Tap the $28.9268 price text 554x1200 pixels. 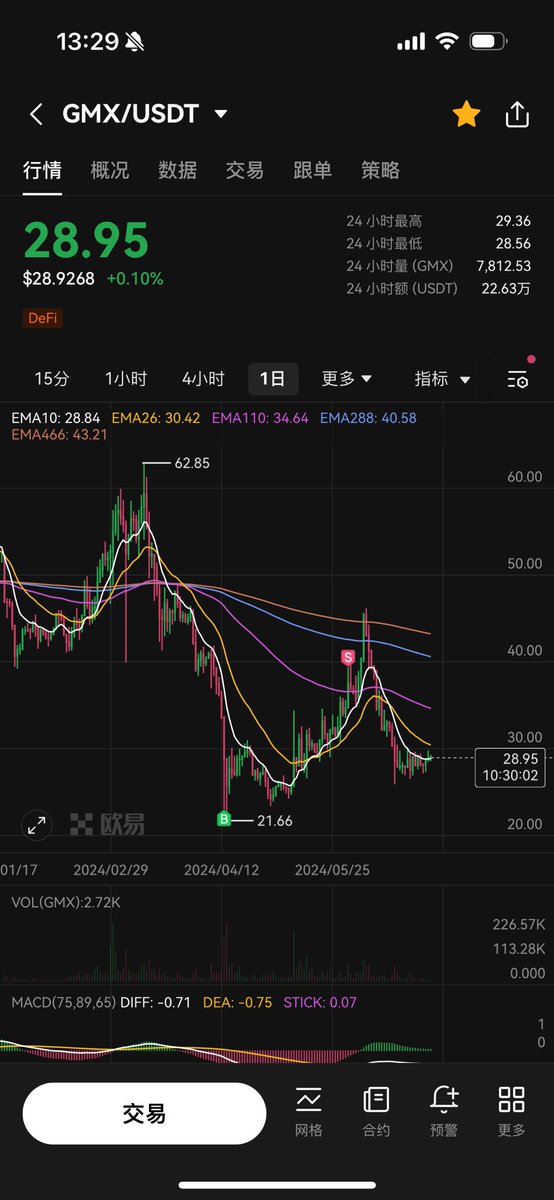pos(59,279)
